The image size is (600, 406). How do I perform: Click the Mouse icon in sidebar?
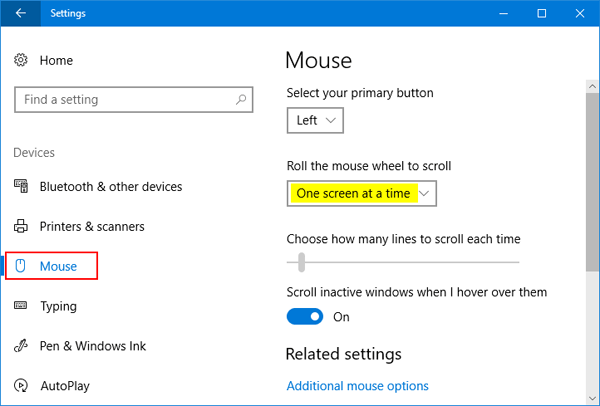pyautogui.click(x=21, y=267)
